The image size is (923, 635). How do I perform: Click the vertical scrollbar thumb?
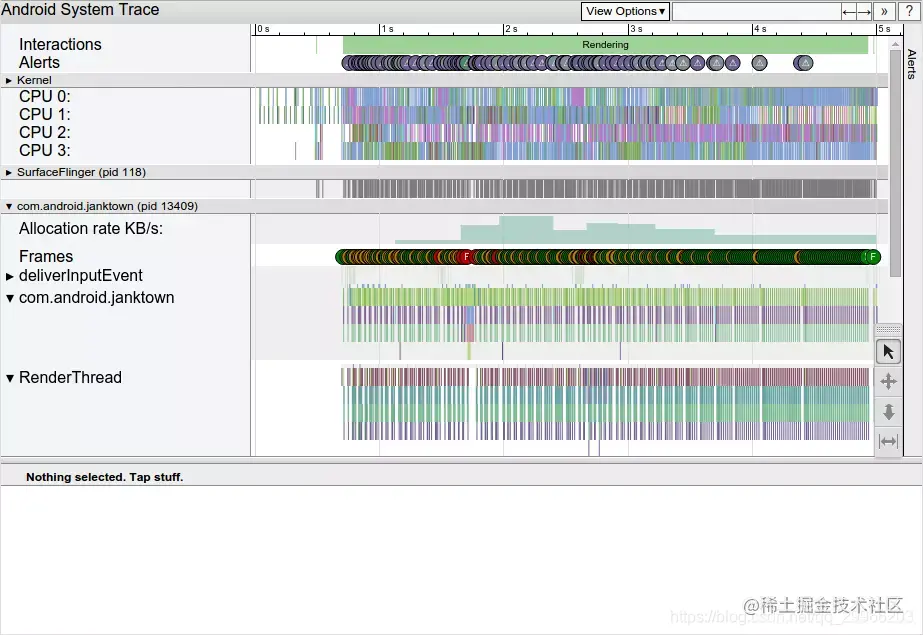click(x=895, y=164)
